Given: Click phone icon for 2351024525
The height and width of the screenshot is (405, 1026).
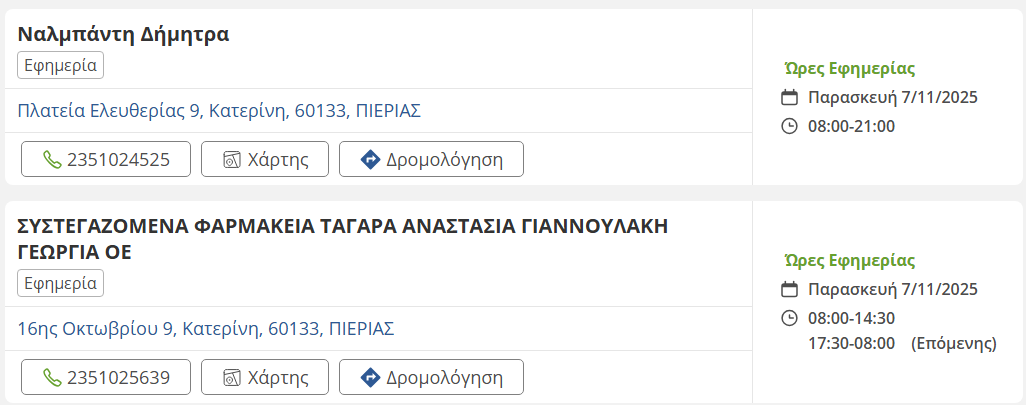Looking at the screenshot, I should (x=52, y=159).
